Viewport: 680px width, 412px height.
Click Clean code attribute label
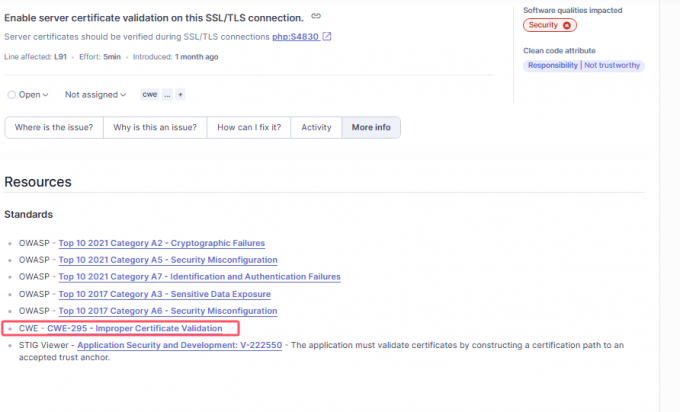(x=559, y=51)
